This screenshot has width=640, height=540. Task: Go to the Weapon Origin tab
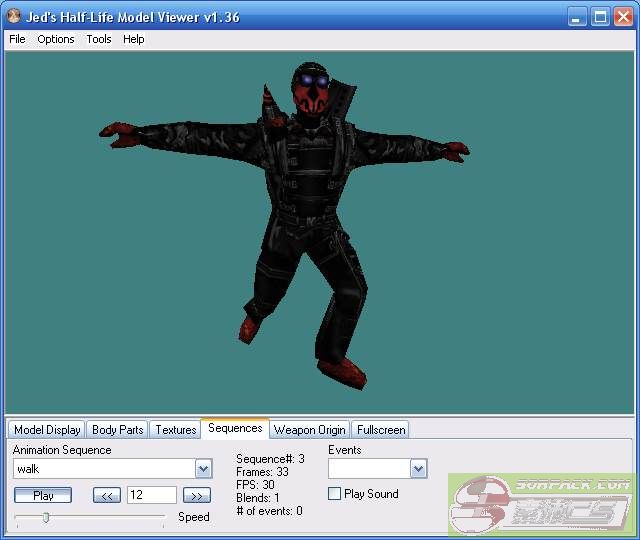[x=310, y=430]
